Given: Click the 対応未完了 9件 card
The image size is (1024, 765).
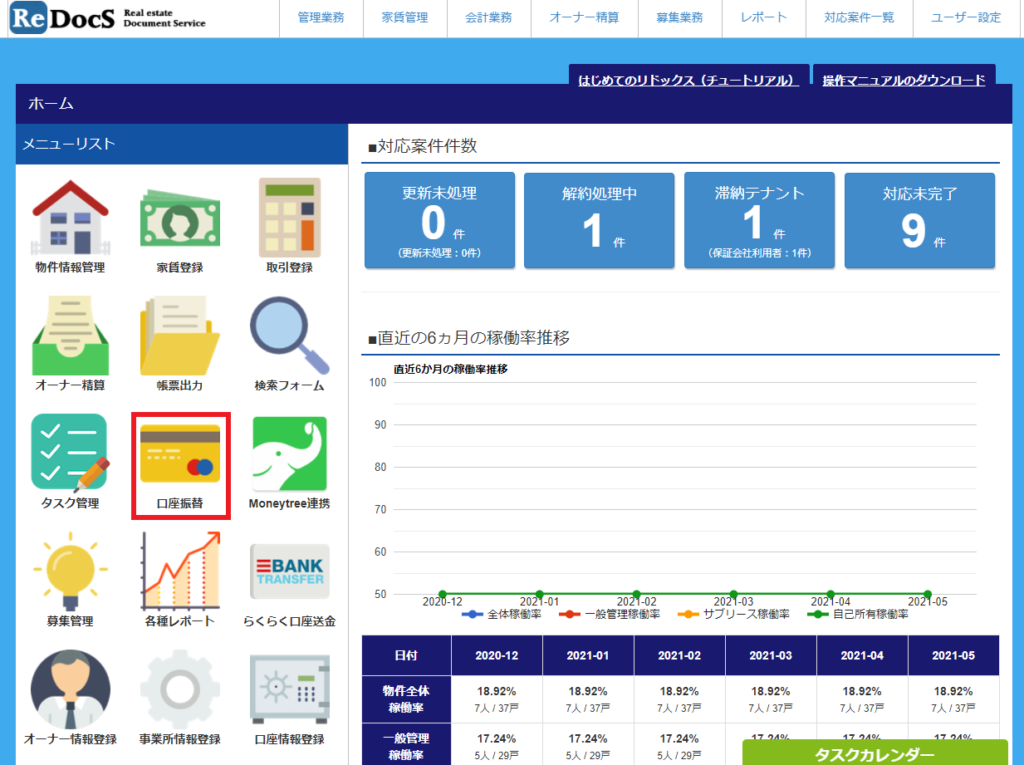Looking at the screenshot, I should coord(920,221).
